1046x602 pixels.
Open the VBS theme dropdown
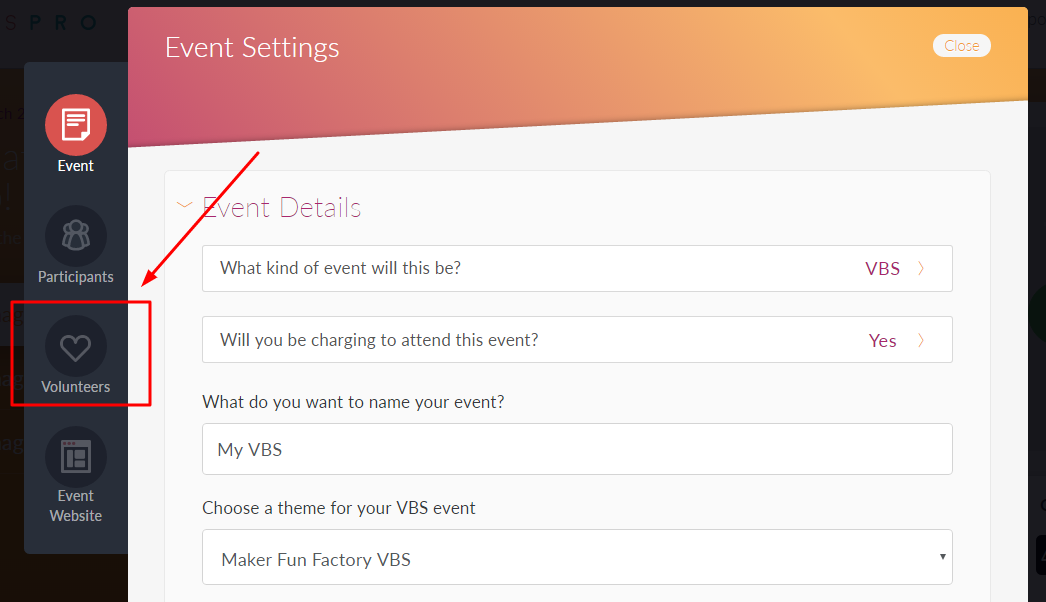[577, 557]
